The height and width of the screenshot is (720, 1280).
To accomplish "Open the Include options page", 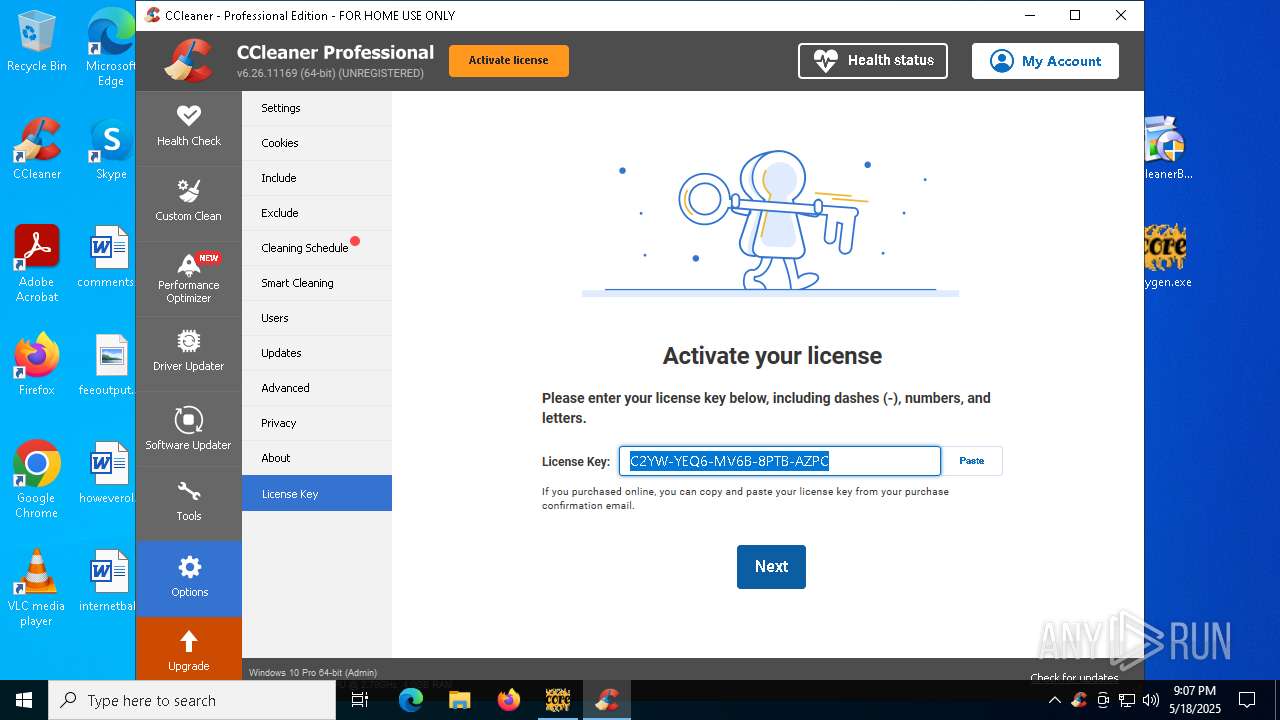I will click(x=317, y=178).
